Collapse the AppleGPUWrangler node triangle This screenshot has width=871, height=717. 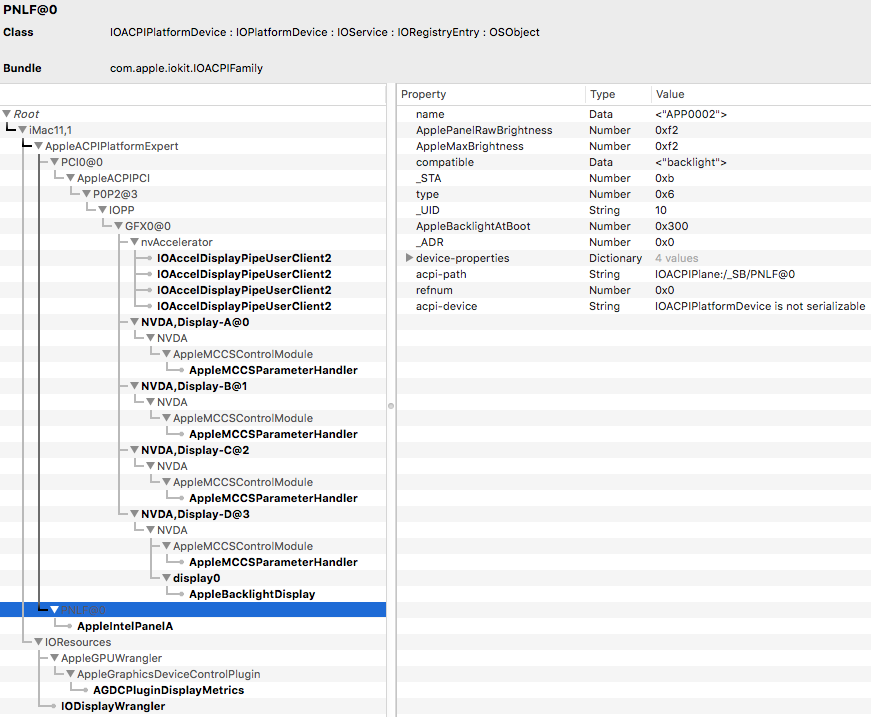[x=54, y=658]
